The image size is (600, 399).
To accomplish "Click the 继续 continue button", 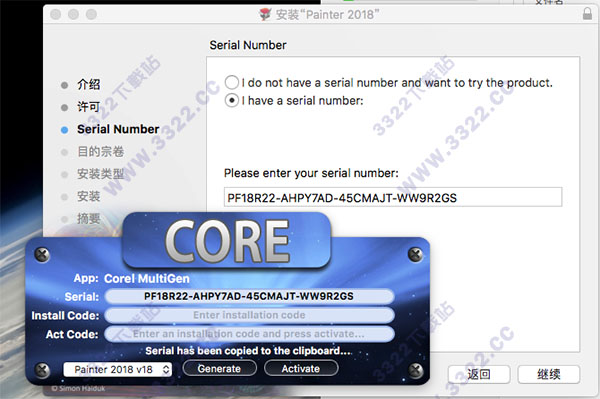I will (548, 374).
